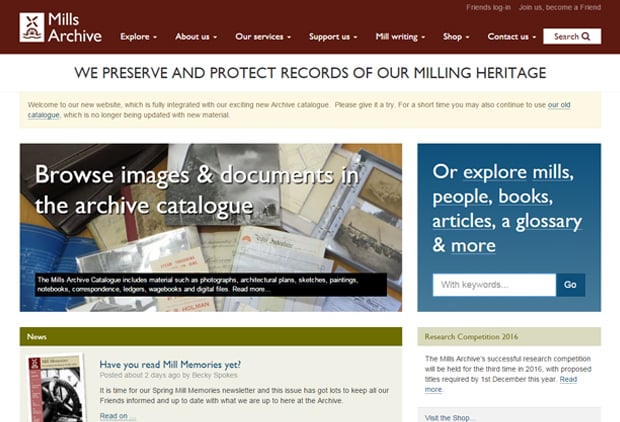Open the About us dropdown menu

click(196, 37)
